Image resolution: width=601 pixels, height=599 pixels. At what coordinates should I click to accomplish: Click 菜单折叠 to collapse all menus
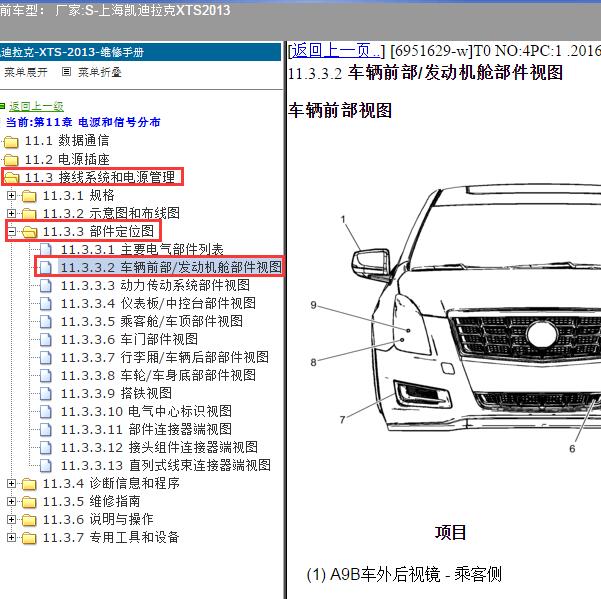pos(100,72)
